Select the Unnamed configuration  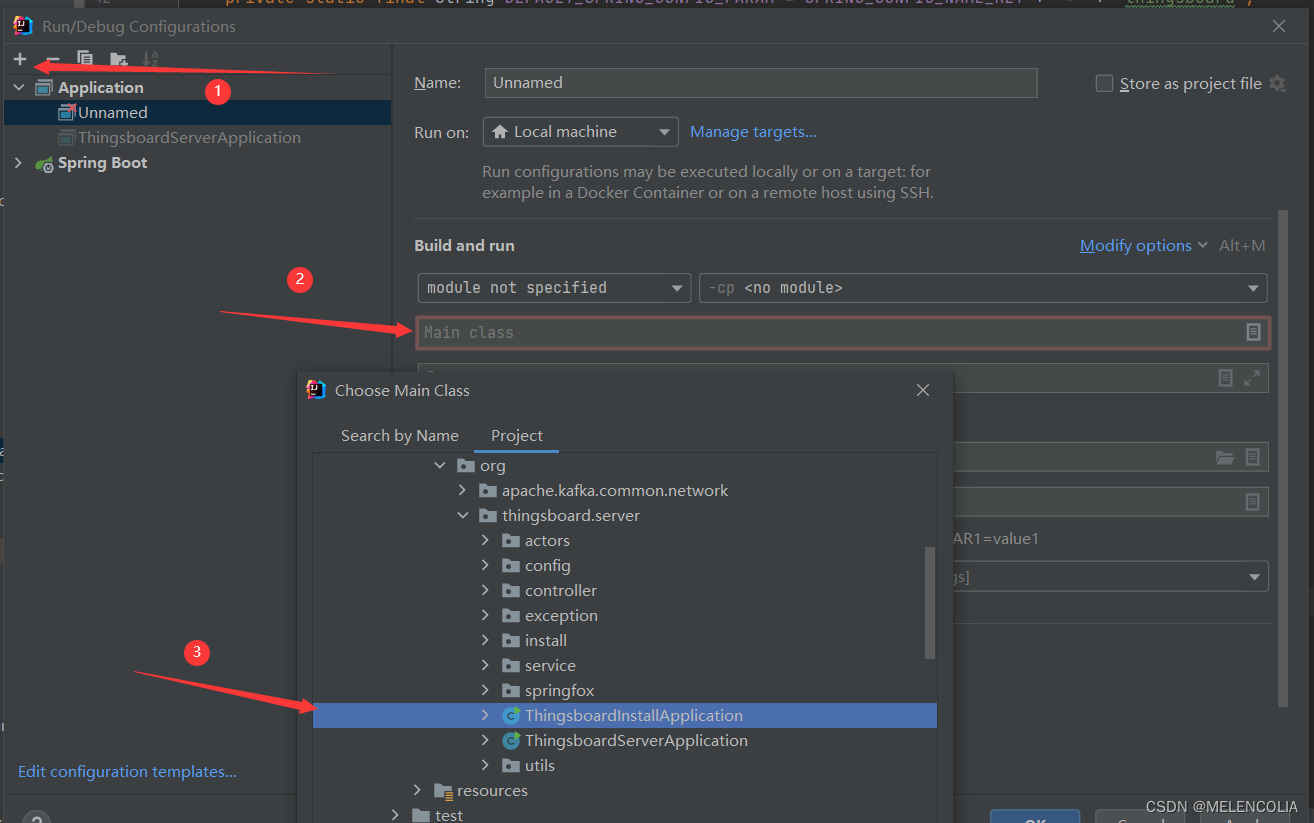[x=197, y=113]
